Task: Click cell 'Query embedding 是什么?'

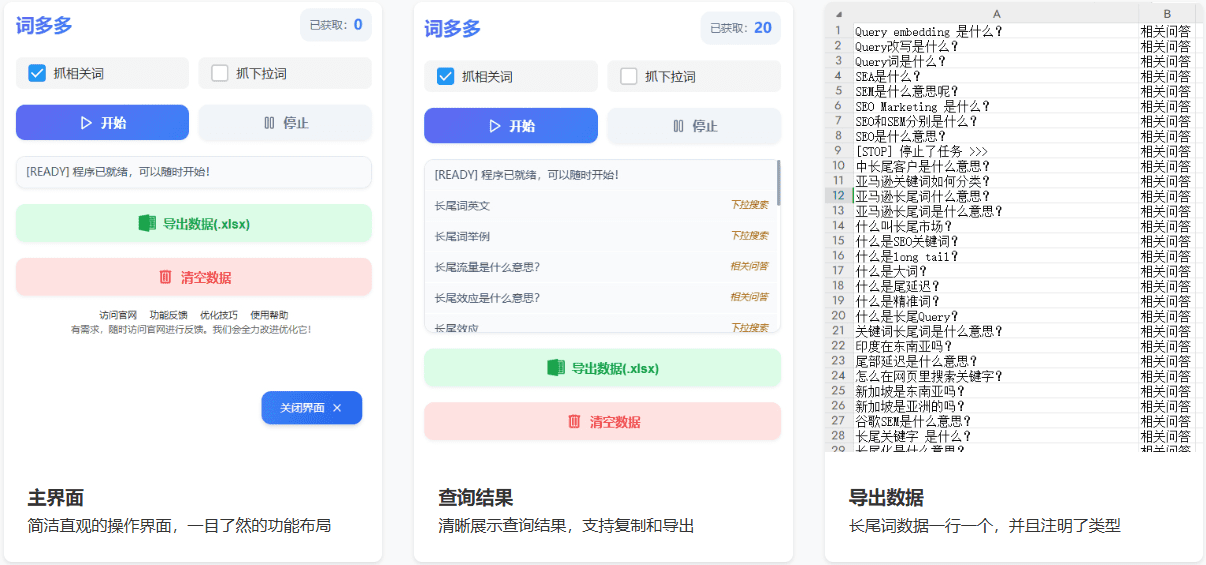Action: pyautogui.click(x=996, y=31)
